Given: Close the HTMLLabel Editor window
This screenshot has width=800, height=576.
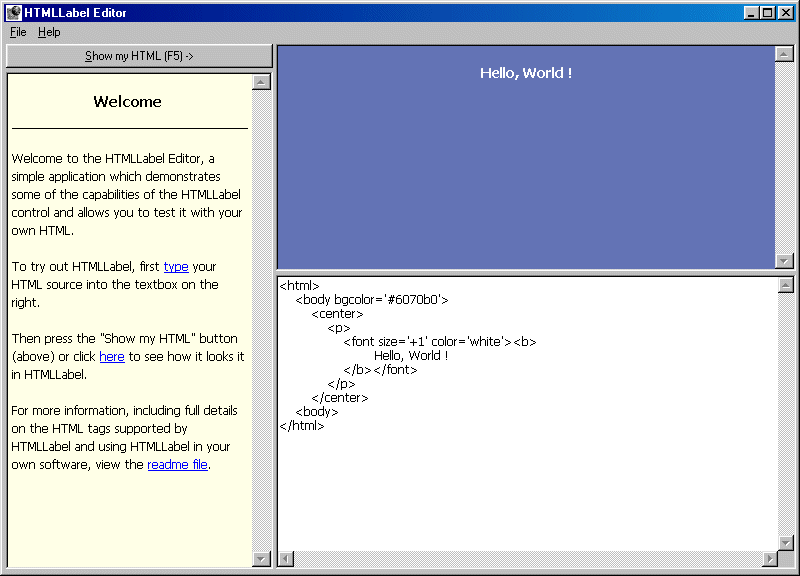Looking at the screenshot, I should [786, 13].
